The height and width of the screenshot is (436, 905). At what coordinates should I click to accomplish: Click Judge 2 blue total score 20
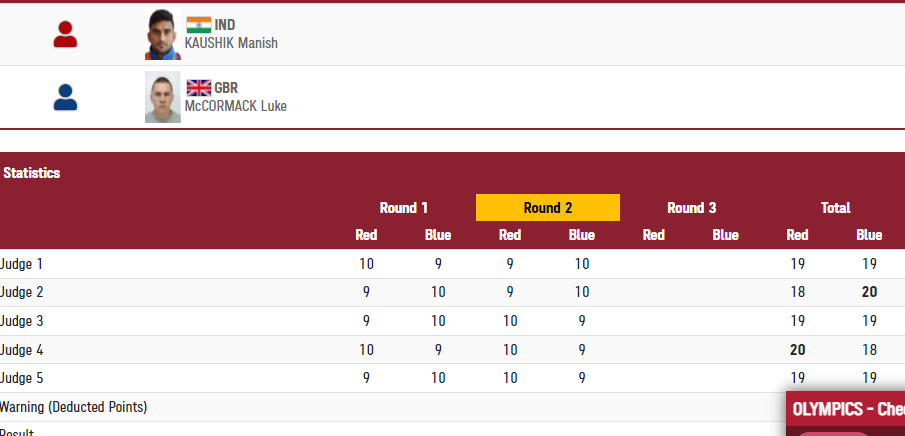(869, 293)
